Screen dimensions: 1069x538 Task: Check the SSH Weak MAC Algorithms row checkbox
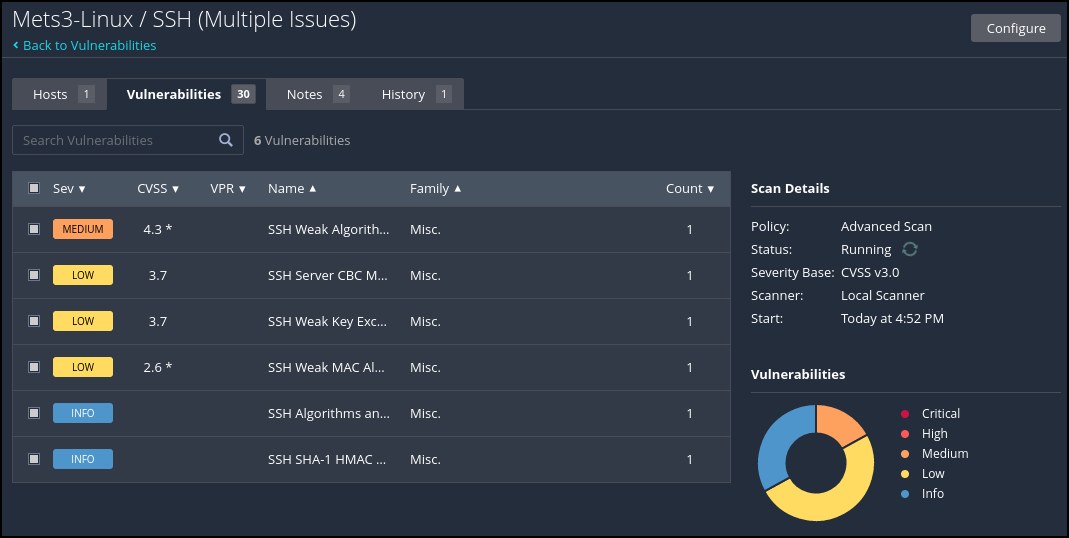tap(33, 367)
